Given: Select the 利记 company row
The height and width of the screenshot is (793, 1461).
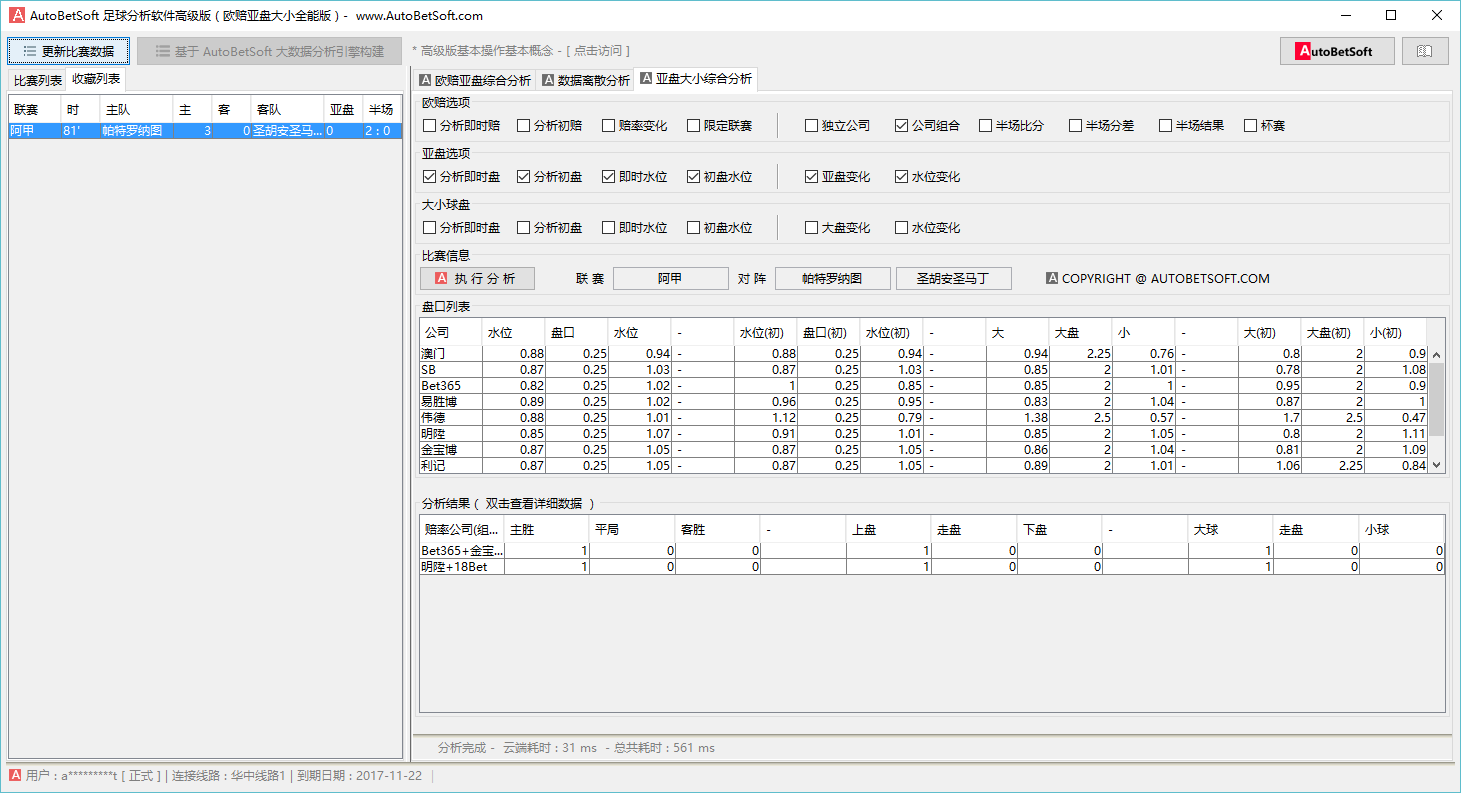Looking at the screenshot, I should click(923, 466).
